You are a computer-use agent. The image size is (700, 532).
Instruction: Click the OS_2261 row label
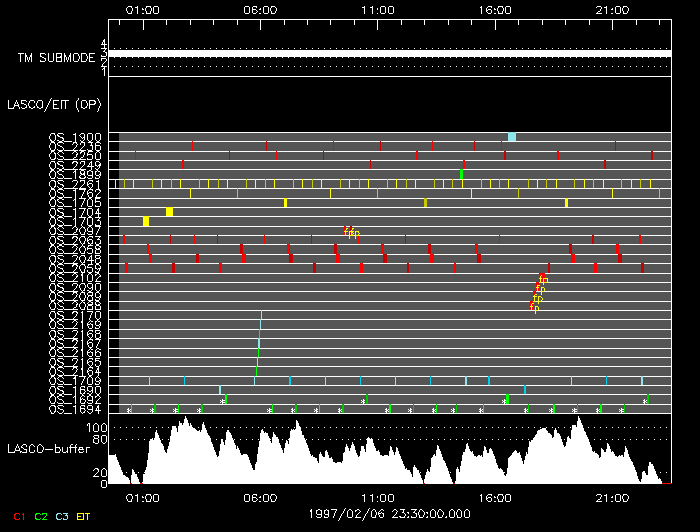coord(74,184)
